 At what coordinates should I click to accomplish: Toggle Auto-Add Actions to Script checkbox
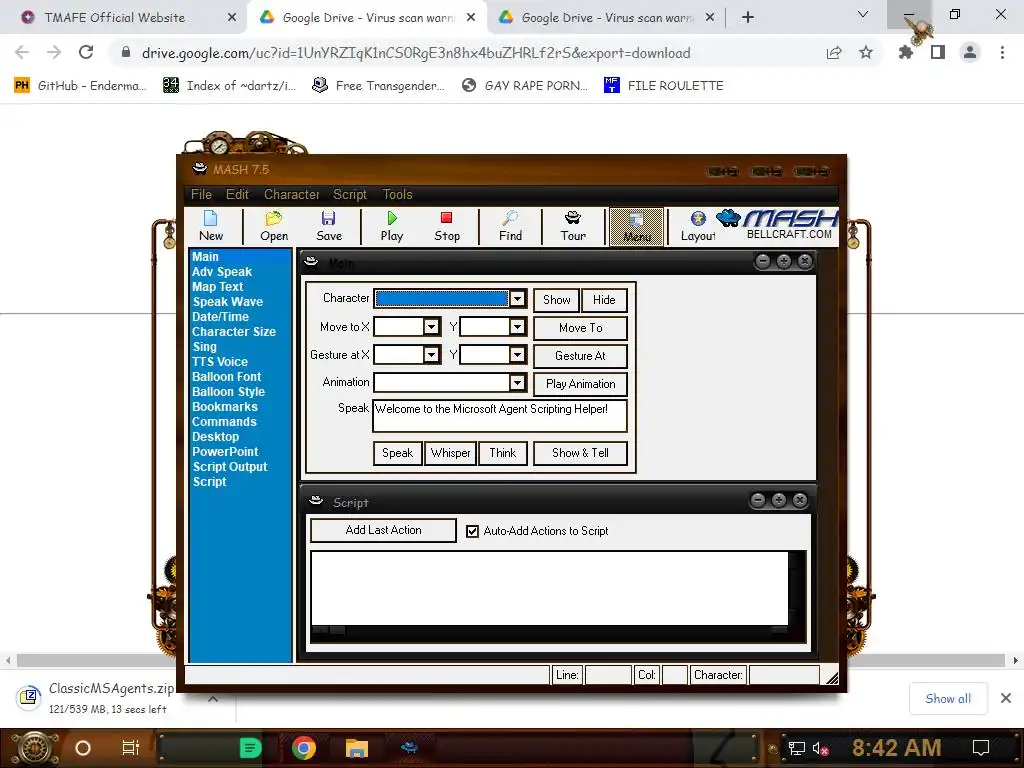472,531
